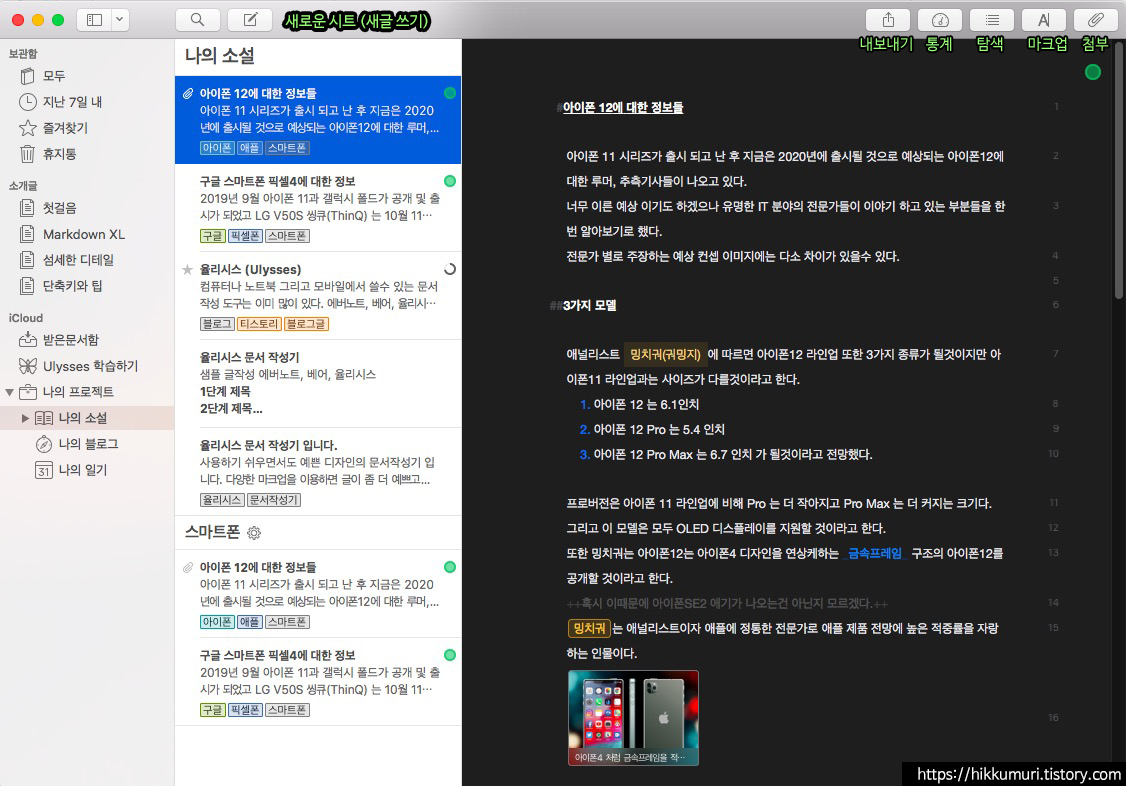This screenshot has width=1126, height=786.
Task: Click the 받은문서함 inbox tray icon
Action: coord(28,340)
